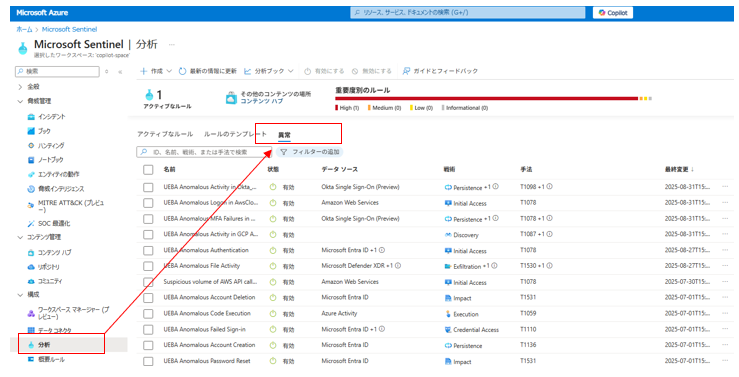This screenshot has height=377, width=739.
Task: Open the コンテンツ ハブ link in summary
Action: [x=262, y=101]
